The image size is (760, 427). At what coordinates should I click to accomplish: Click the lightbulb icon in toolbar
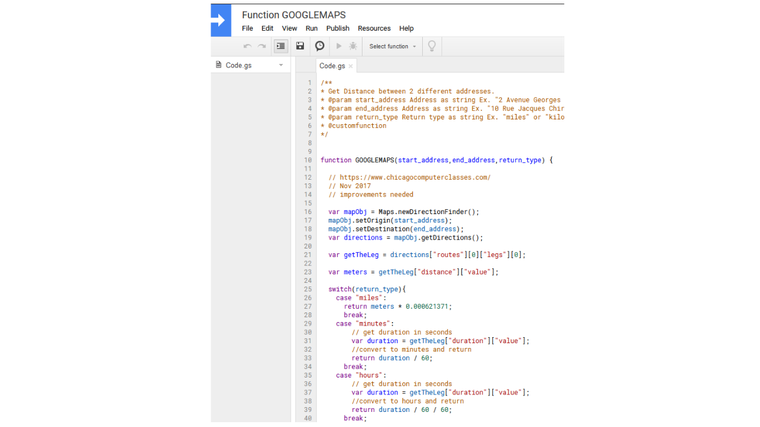[431, 46]
